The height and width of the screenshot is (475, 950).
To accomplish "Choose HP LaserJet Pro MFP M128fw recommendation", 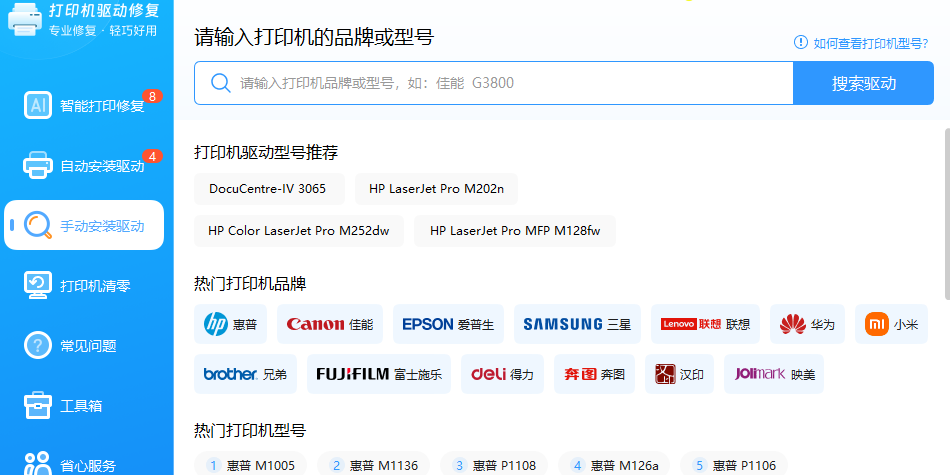I will click(515, 230).
